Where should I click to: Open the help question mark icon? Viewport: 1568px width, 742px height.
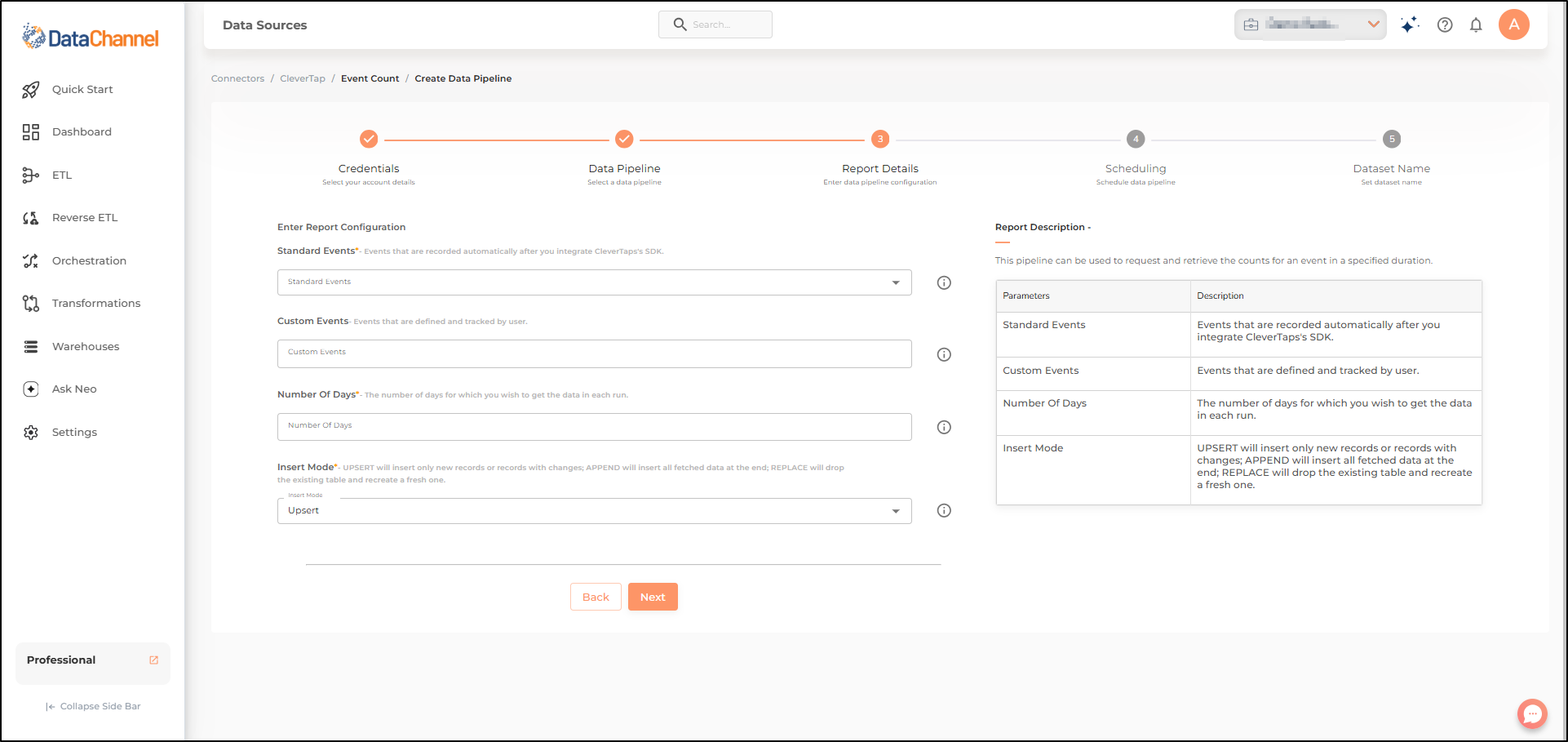(x=1445, y=24)
